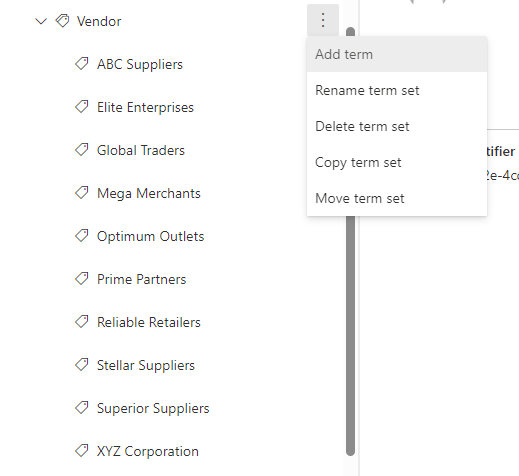Select the Vendor term set label
This screenshot has width=519, height=476.
tap(99, 21)
